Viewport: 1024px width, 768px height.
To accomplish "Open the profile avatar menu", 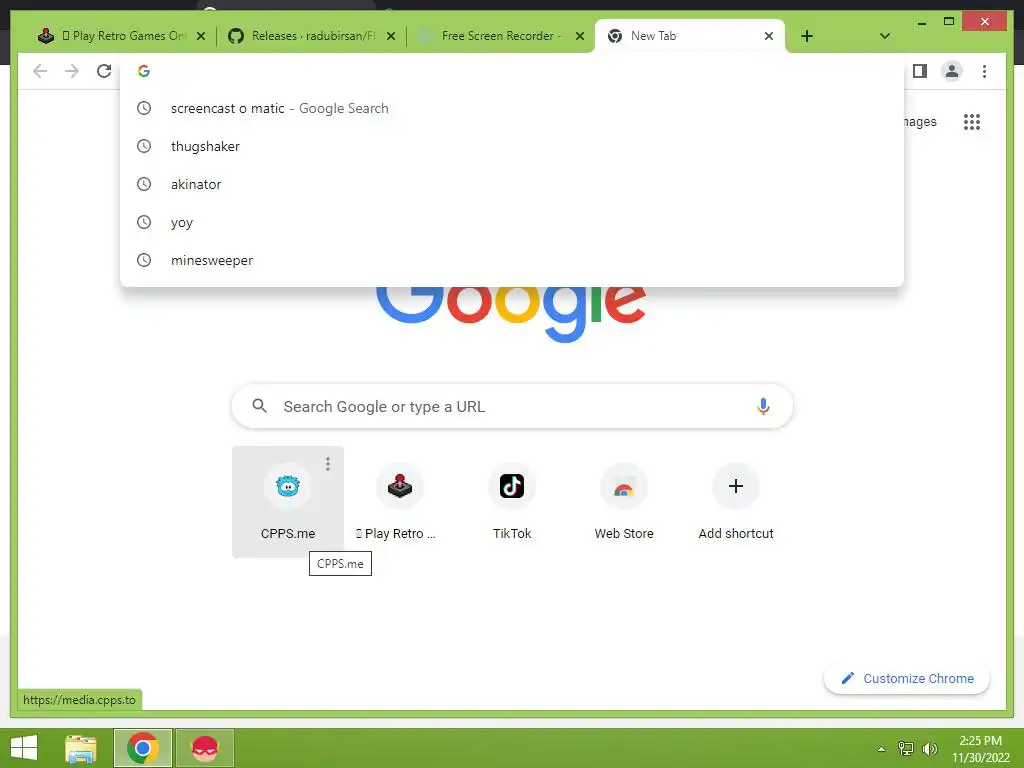I will 952,71.
